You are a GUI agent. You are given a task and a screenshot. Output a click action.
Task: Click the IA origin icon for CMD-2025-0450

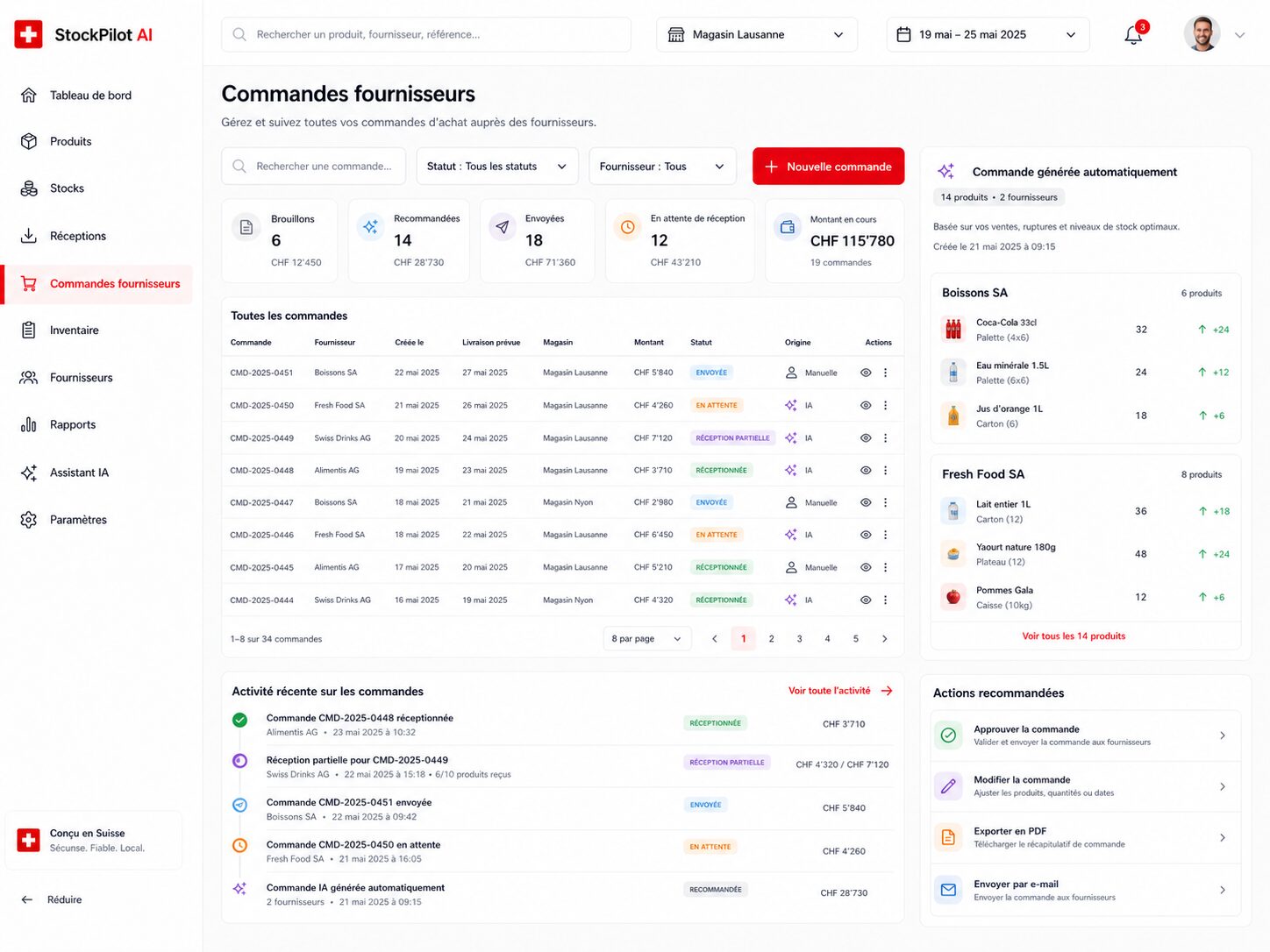click(x=791, y=405)
